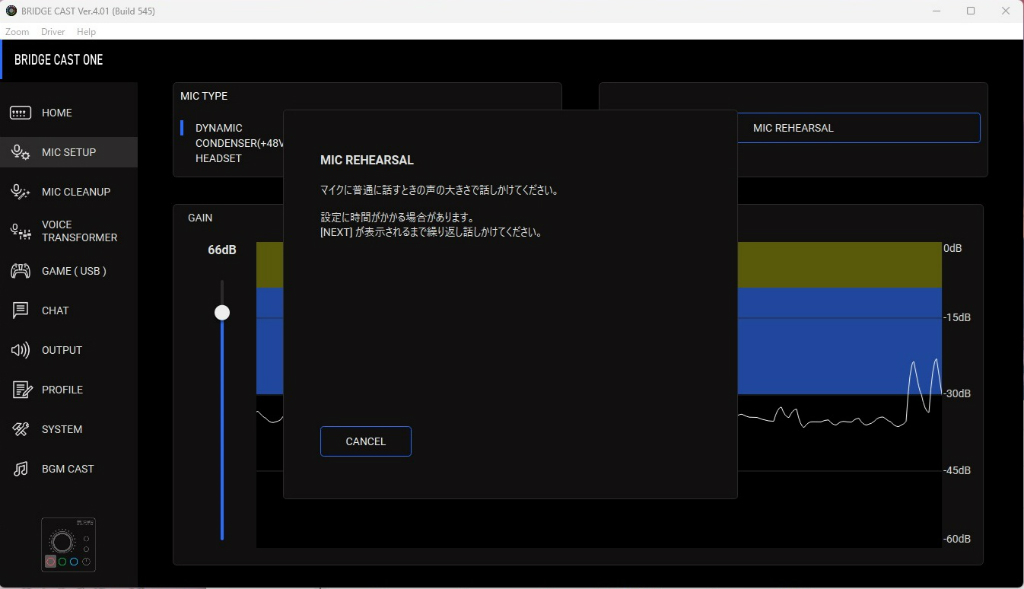Click the 0dB level label
The image size is (1024, 589).
[953, 248]
